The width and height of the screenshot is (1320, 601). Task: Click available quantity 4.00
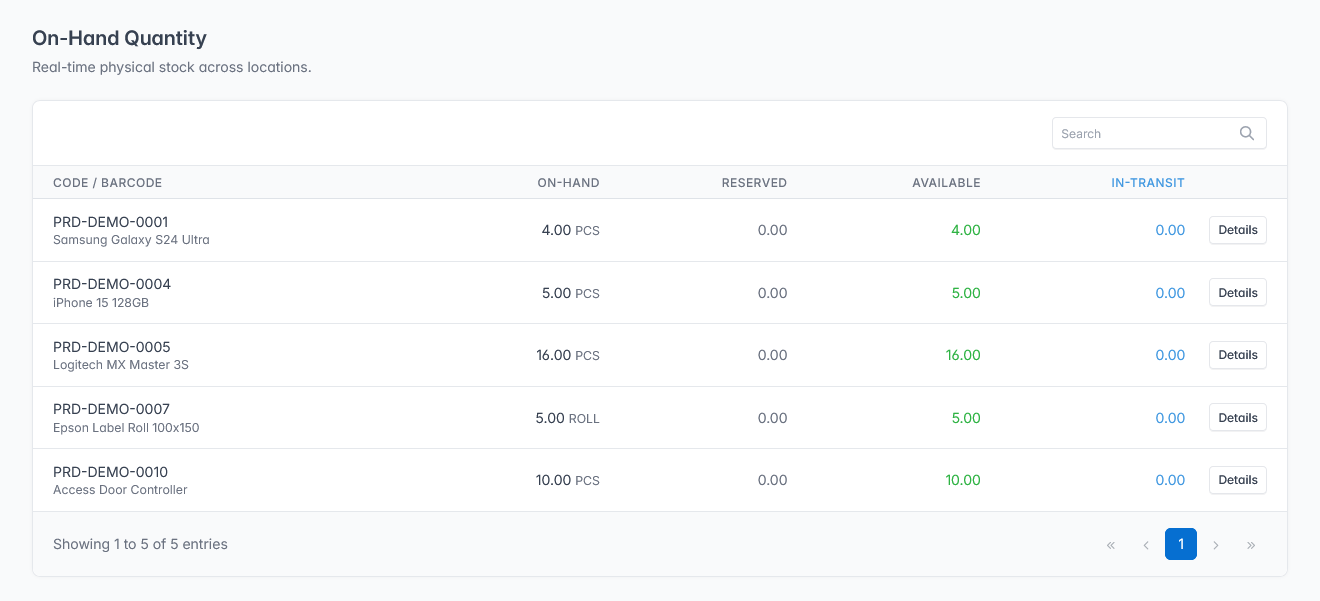[x=966, y=230]
